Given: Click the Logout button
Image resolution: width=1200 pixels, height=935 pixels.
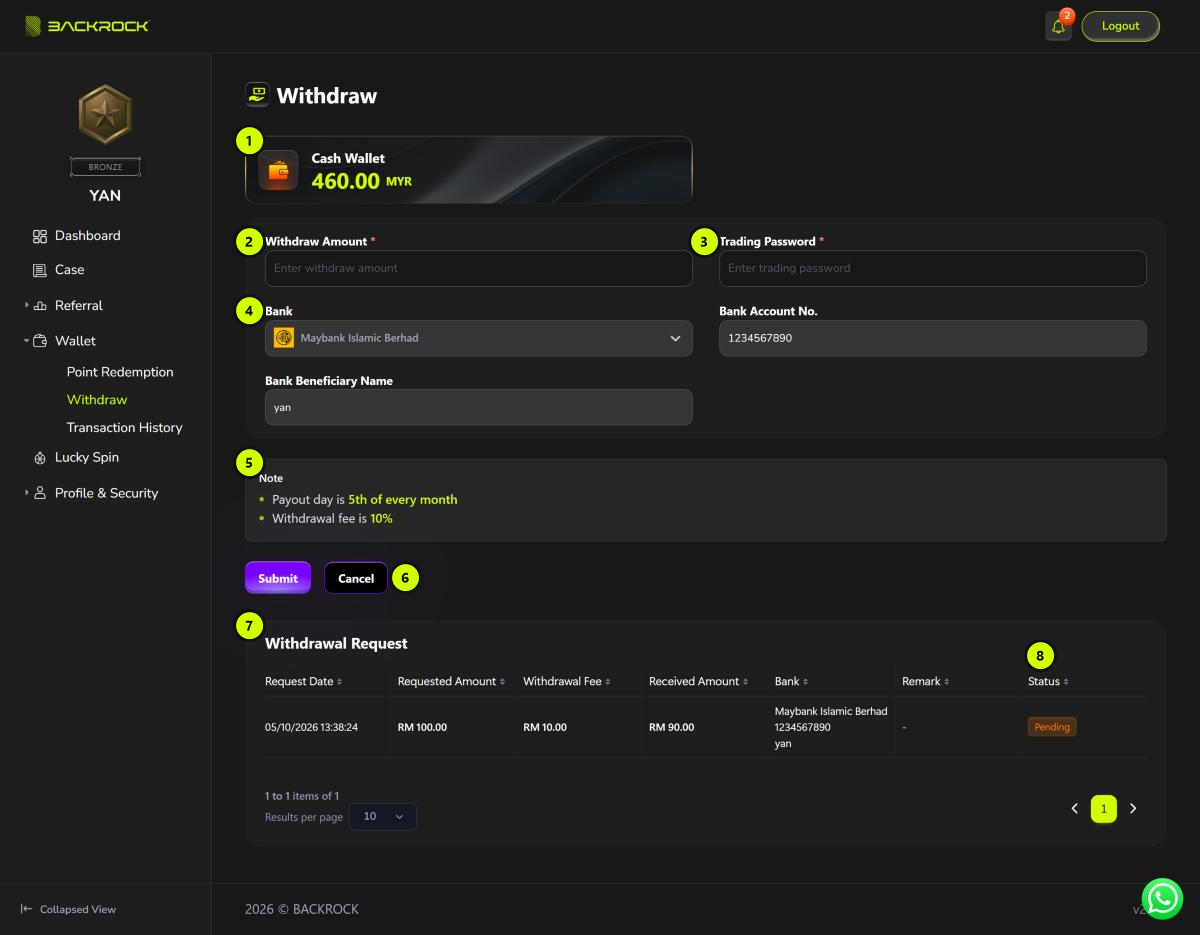Looking at the screenshot, I should point(1120,26).
